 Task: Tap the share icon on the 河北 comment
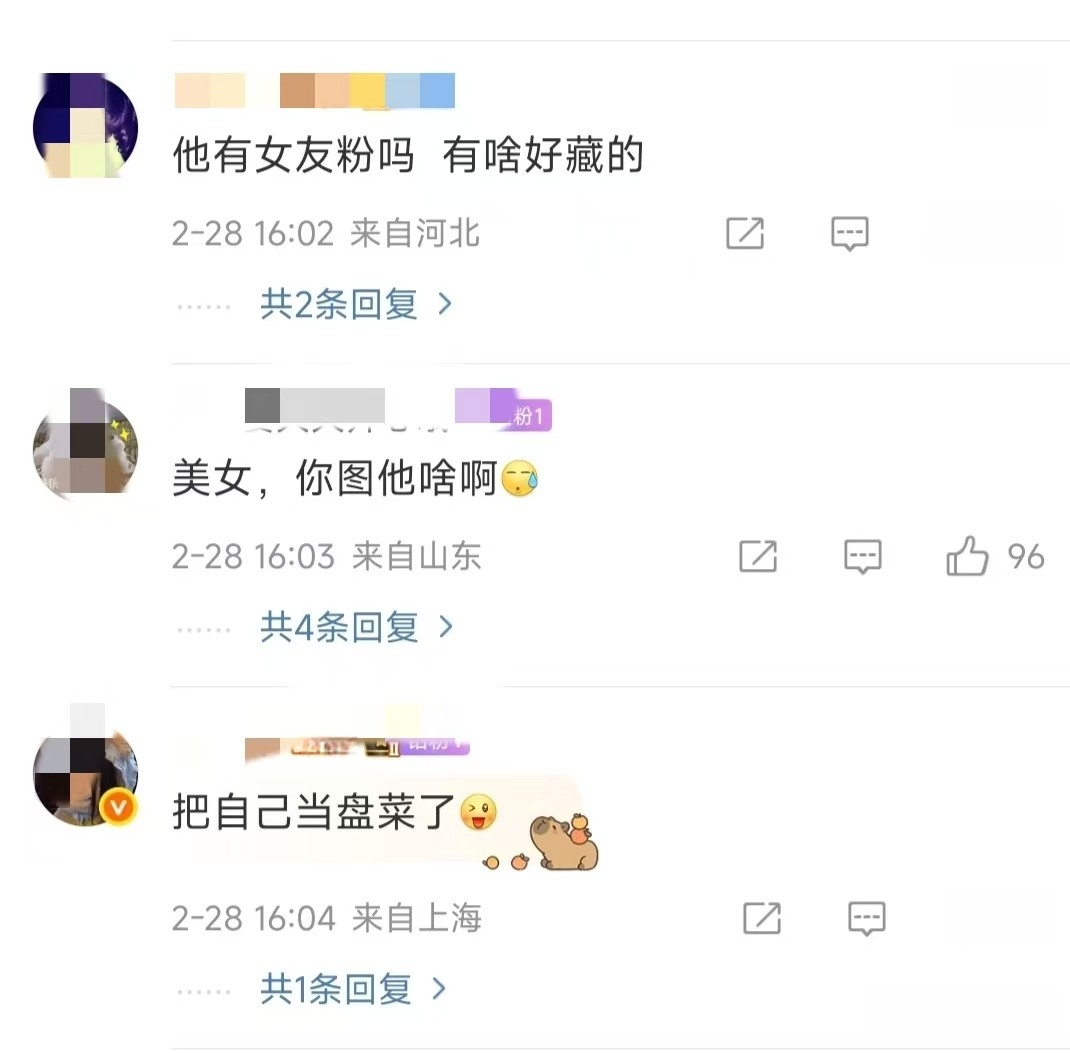744,233
